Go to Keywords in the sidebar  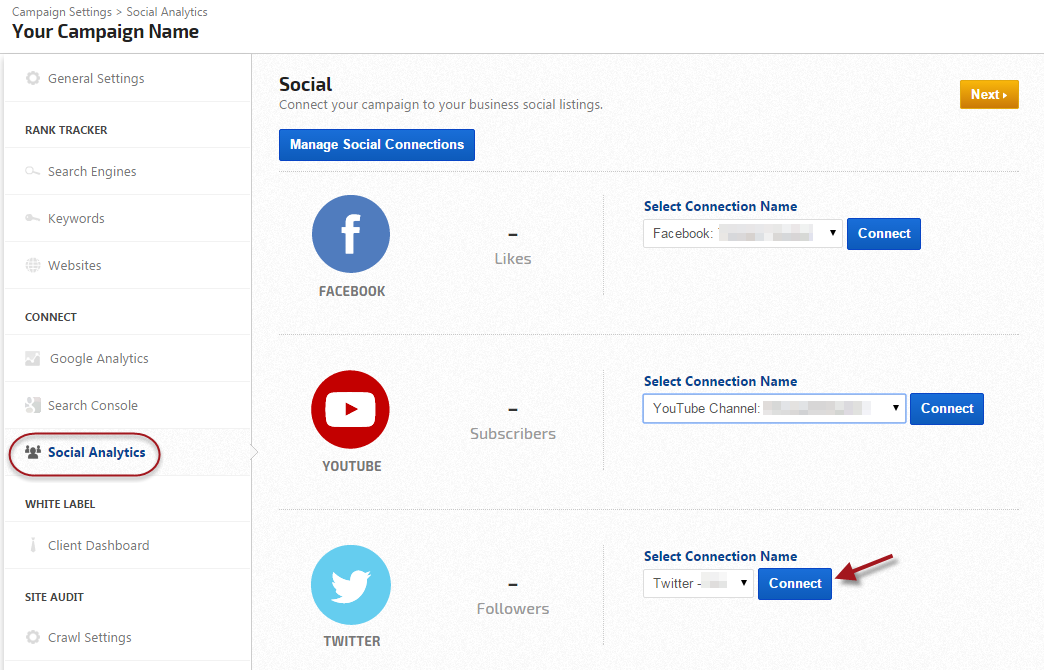point(76,219)
